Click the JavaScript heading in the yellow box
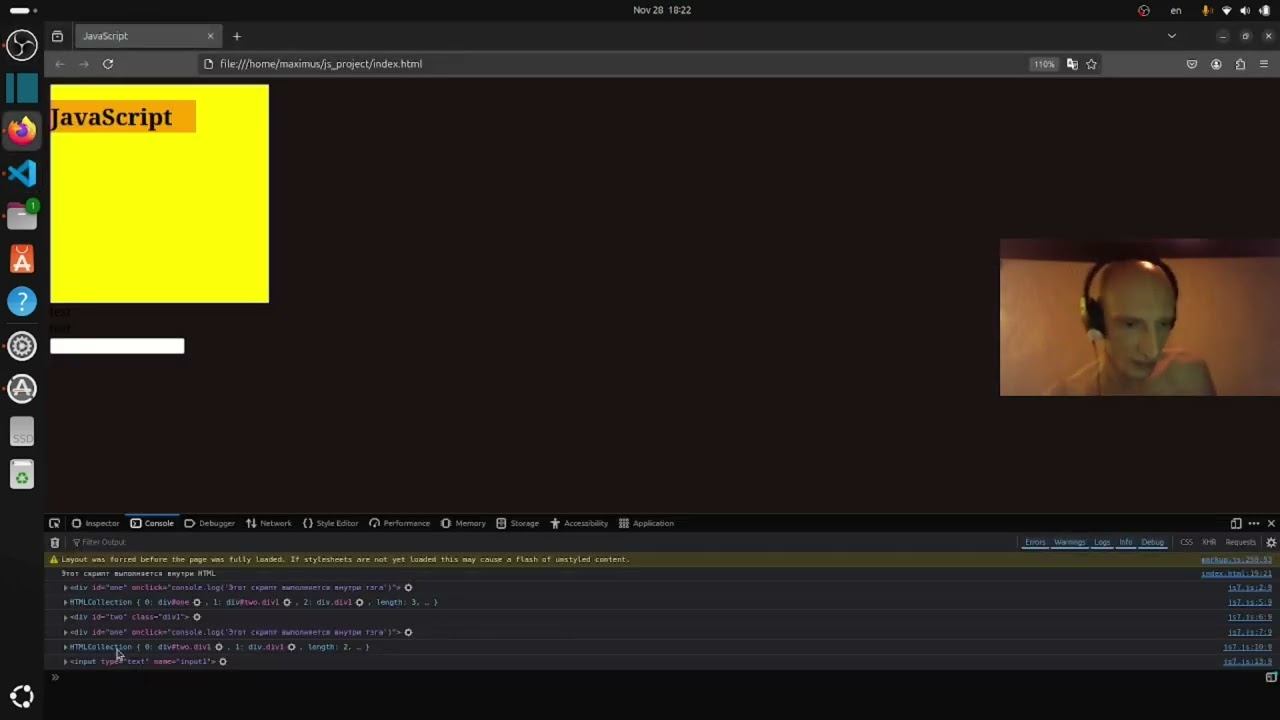 [x=111, y=117]
